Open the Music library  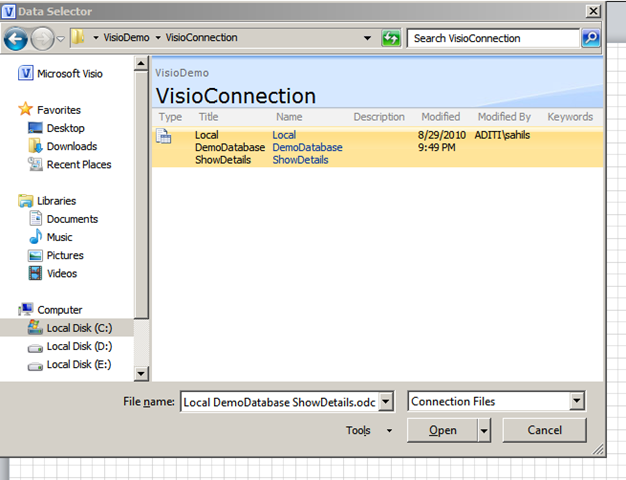(x=59, y=237)
